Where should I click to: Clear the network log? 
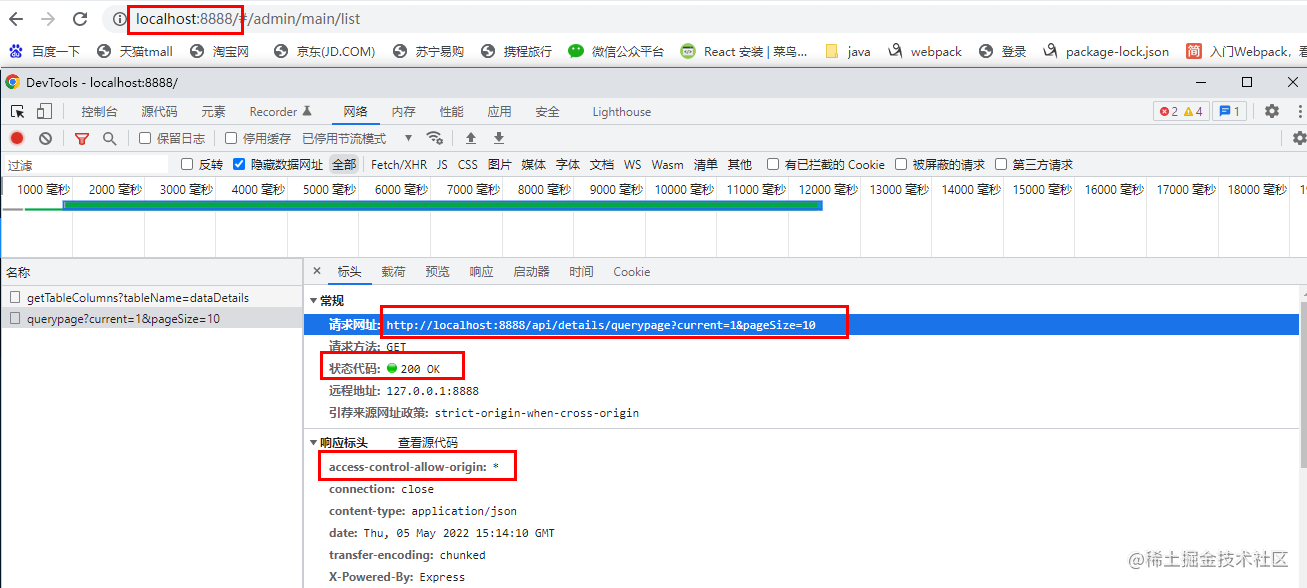(x=45, y=138)
